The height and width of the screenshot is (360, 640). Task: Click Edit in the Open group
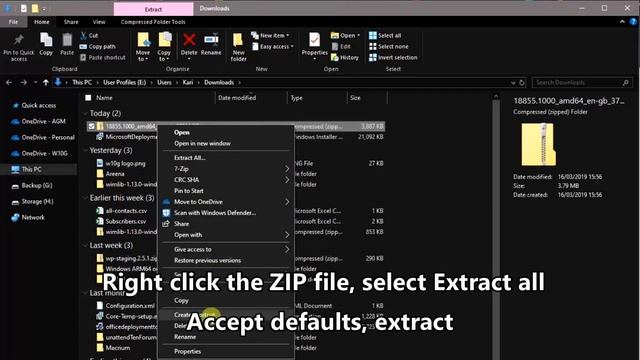pyautogui.click(x=341, y=47)
